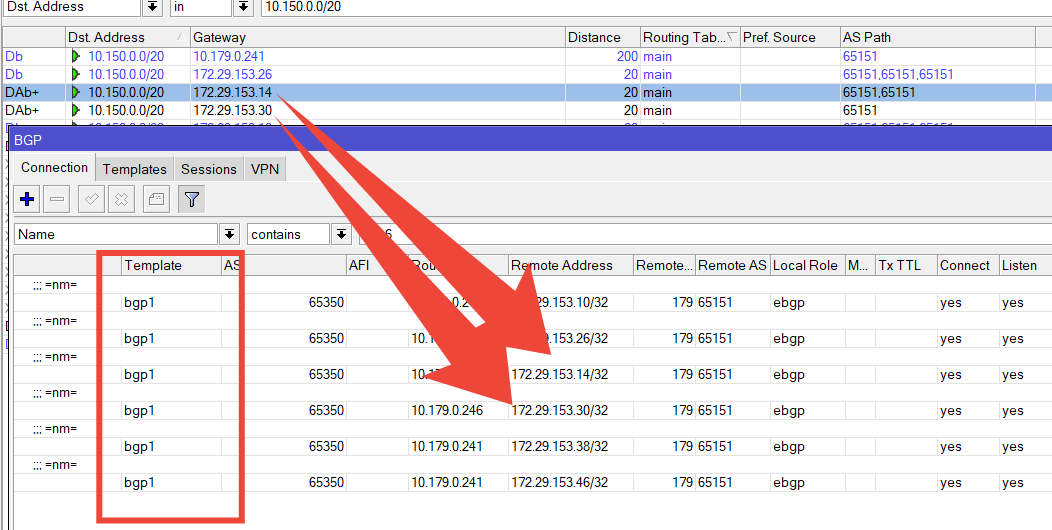The image size is (1052, 530).
Task: Click the Pref. Source column header
Action: pos(790,38)
